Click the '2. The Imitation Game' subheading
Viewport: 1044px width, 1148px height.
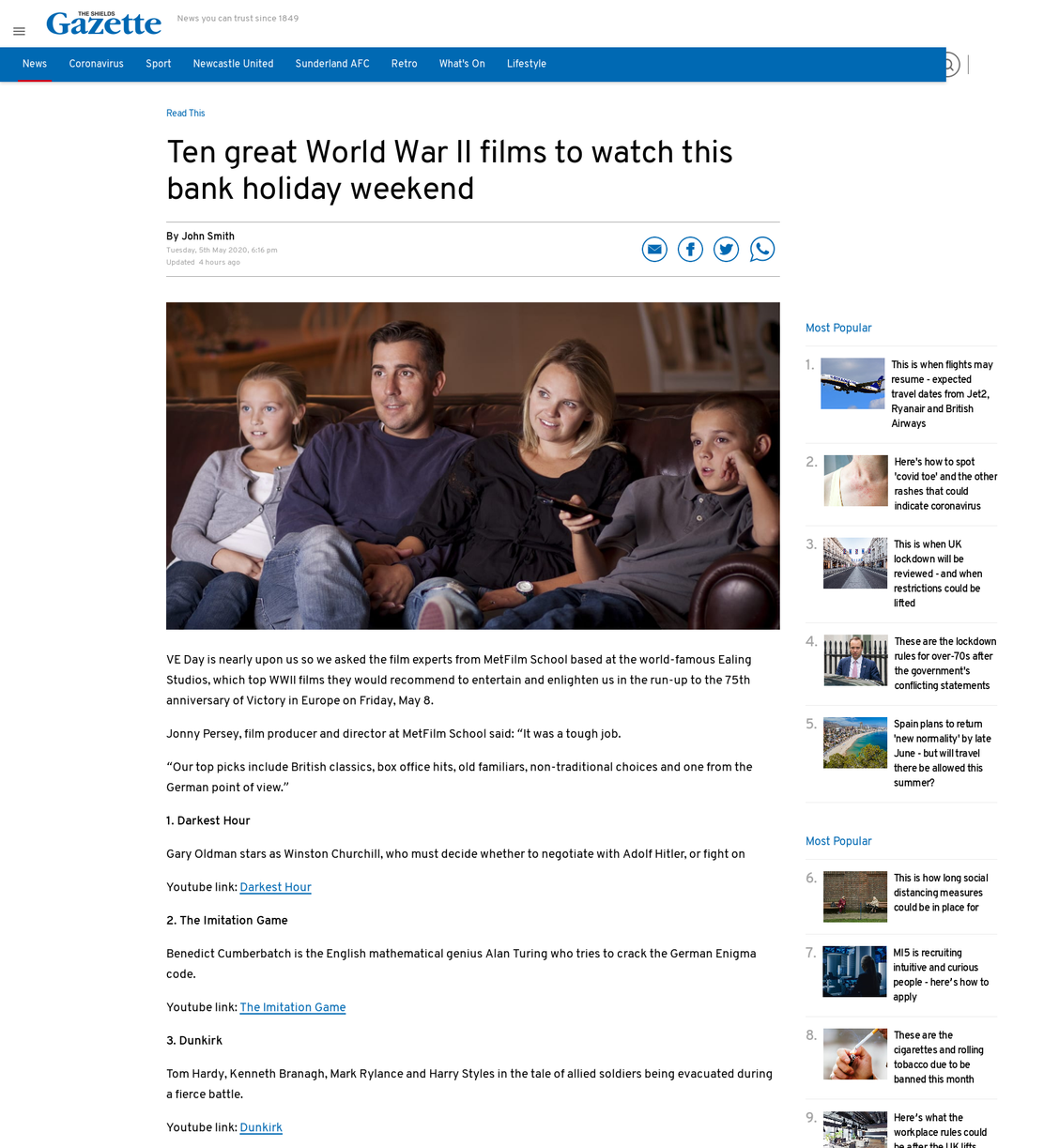227,921
